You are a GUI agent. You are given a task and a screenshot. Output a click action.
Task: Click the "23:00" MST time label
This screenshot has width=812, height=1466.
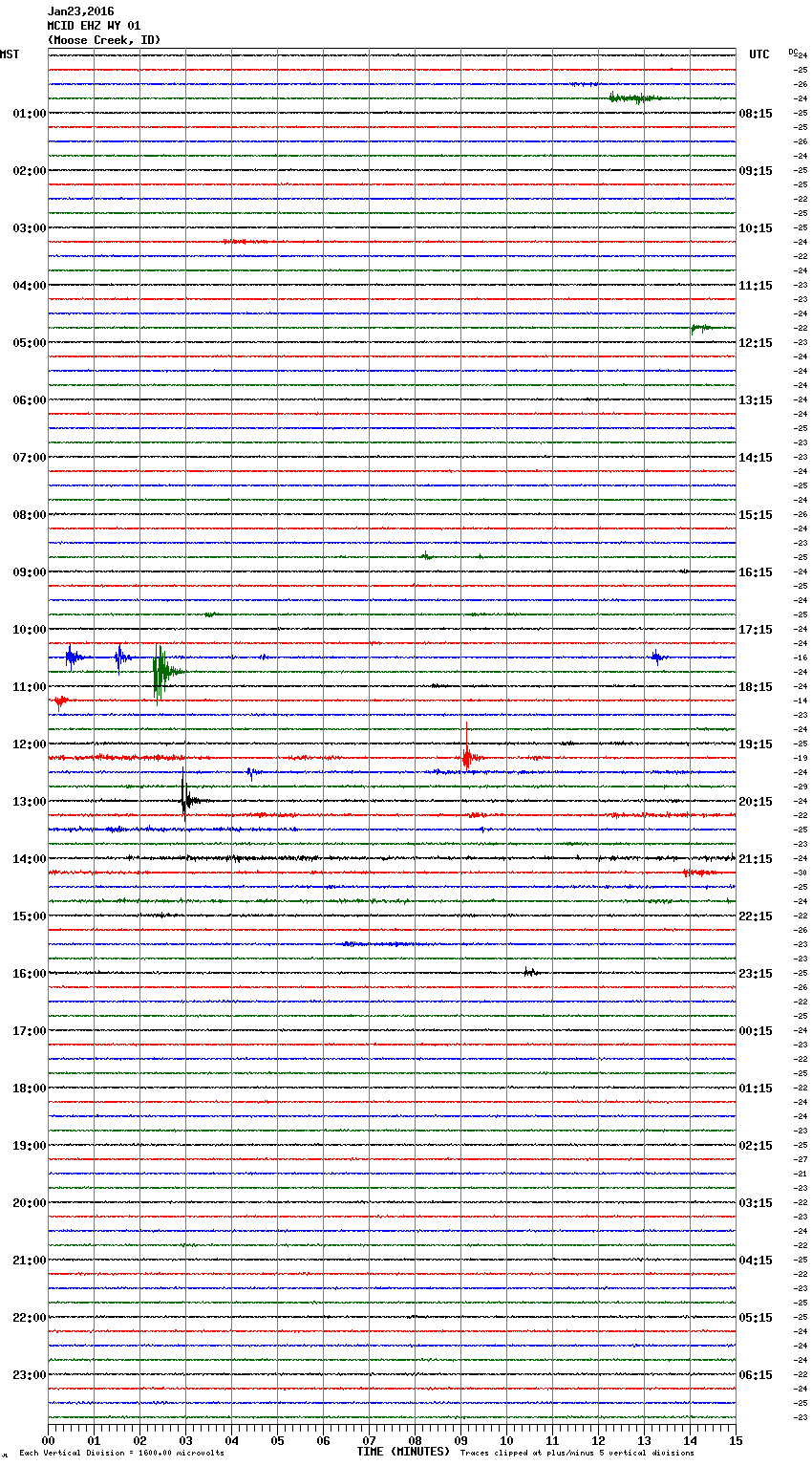click(29, 1375)
